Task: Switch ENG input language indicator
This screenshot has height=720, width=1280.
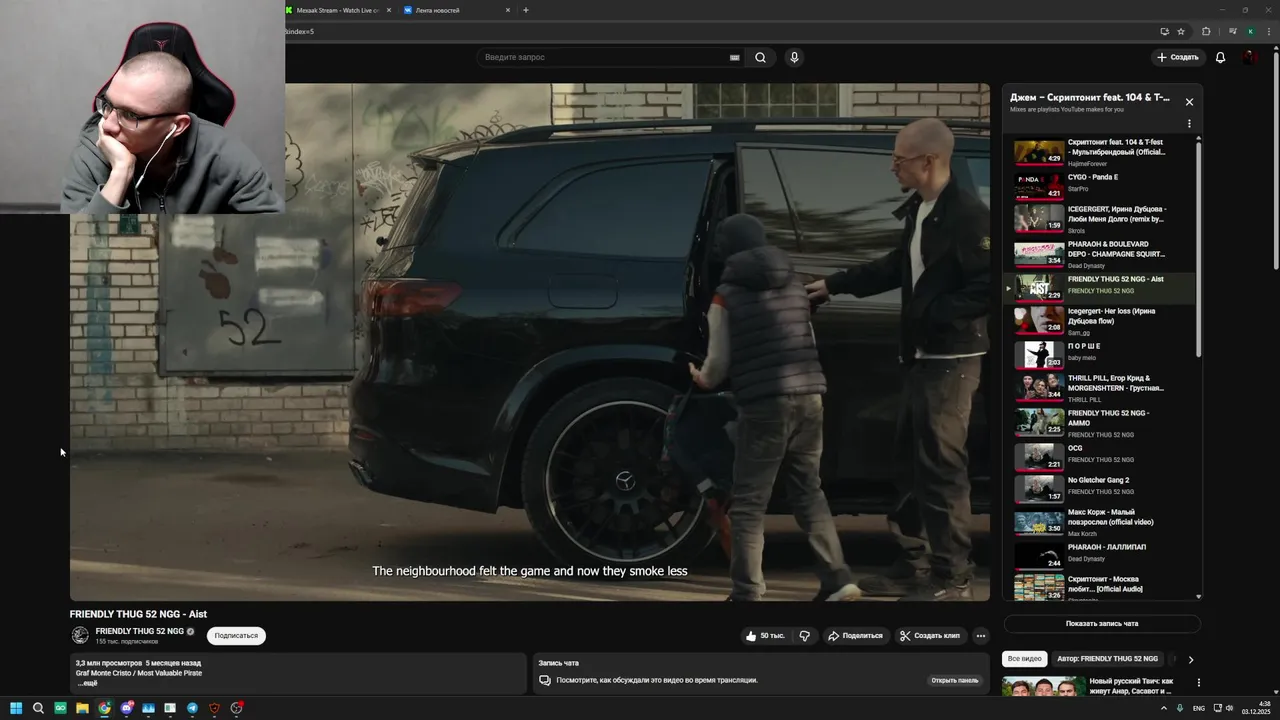Action: 1199,708
